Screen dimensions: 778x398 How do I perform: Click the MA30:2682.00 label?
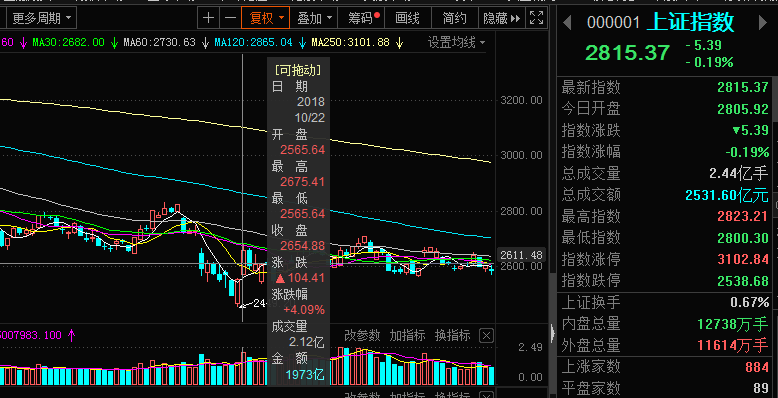click(68, 43)
